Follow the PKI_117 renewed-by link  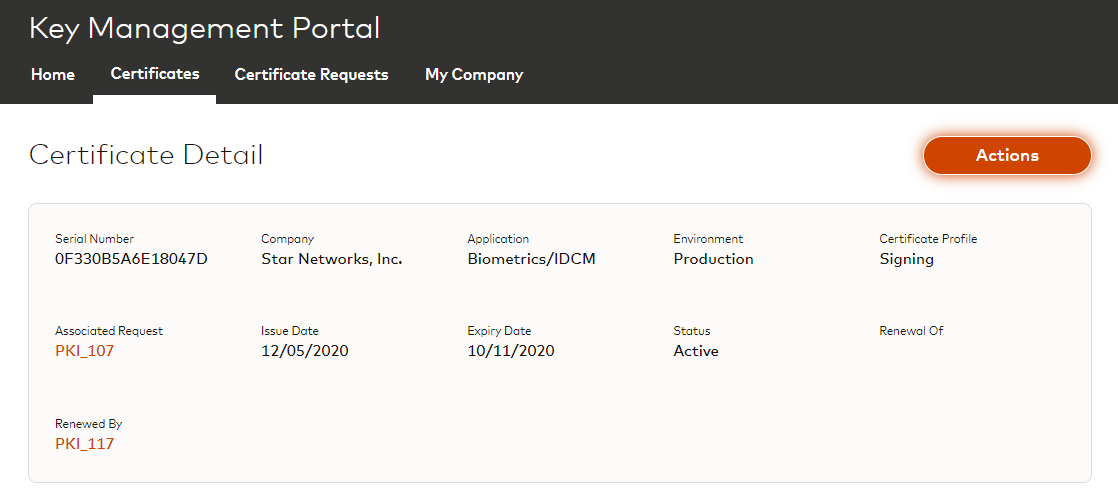[x=85, y=444]
